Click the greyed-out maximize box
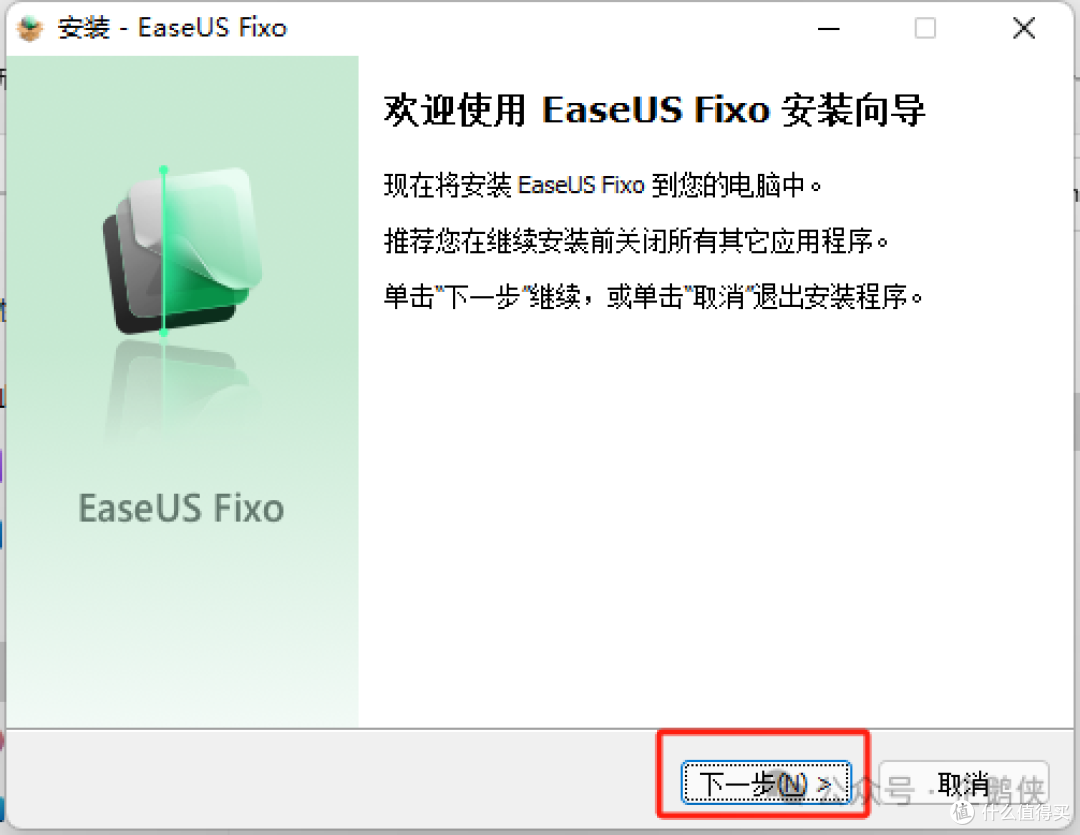Screen dimensions: 1080x835 (924, 28)
